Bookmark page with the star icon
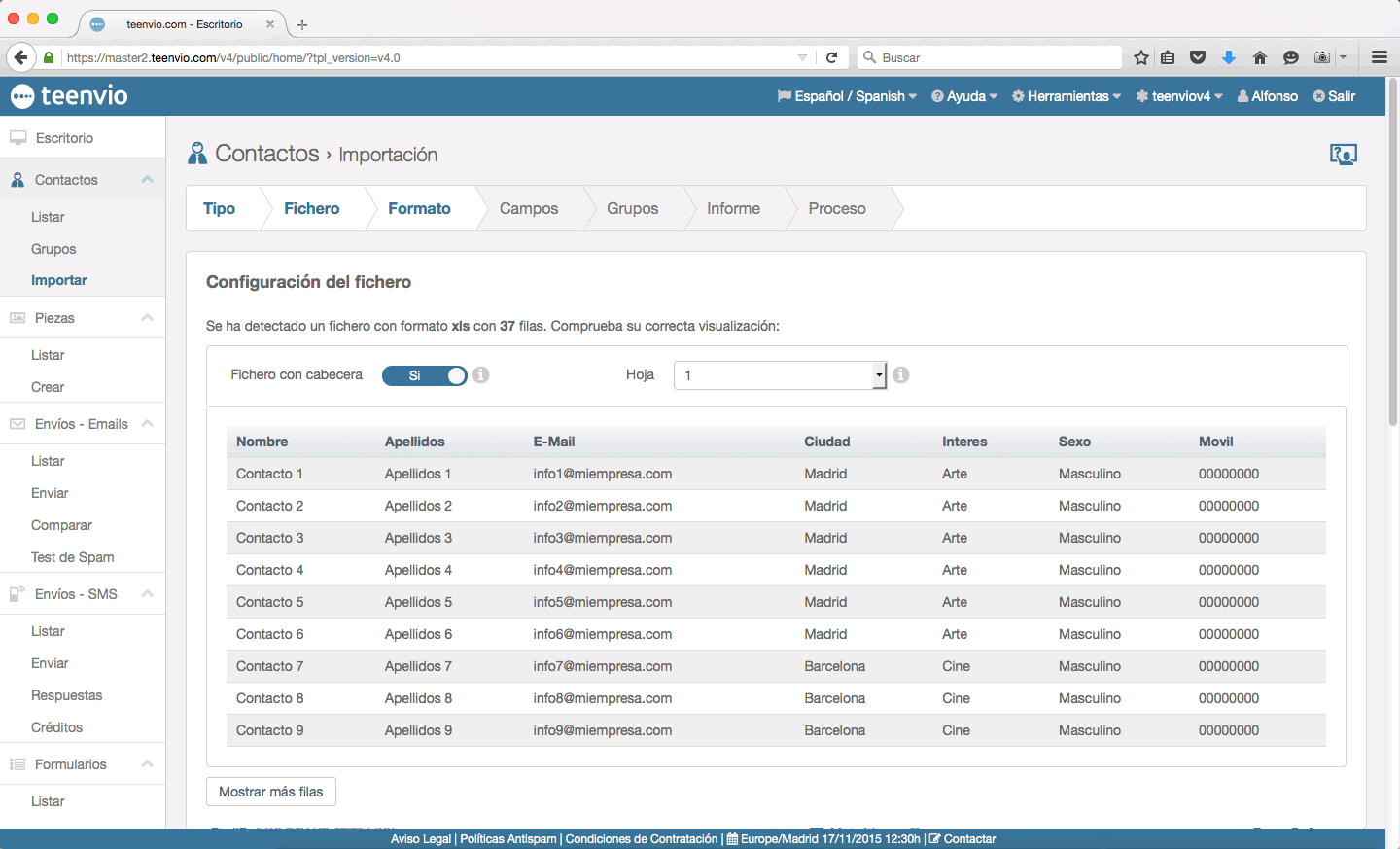 click(1141, 57)
